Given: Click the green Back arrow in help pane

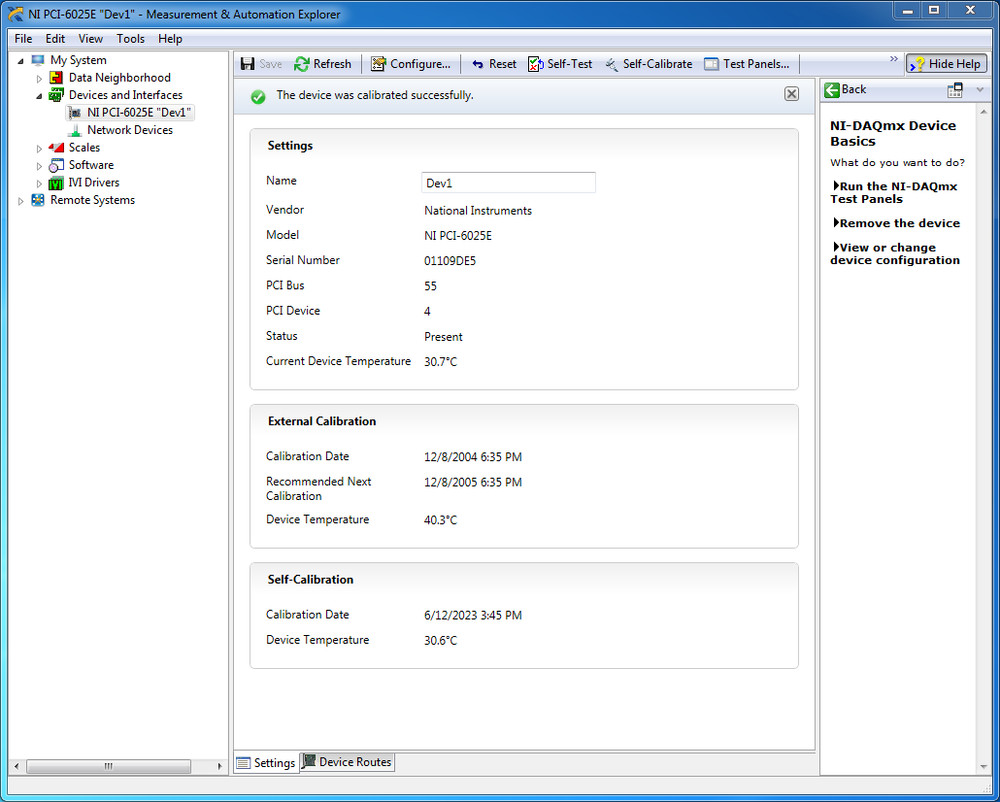Looking at the screenshot, I should (832, 90).
